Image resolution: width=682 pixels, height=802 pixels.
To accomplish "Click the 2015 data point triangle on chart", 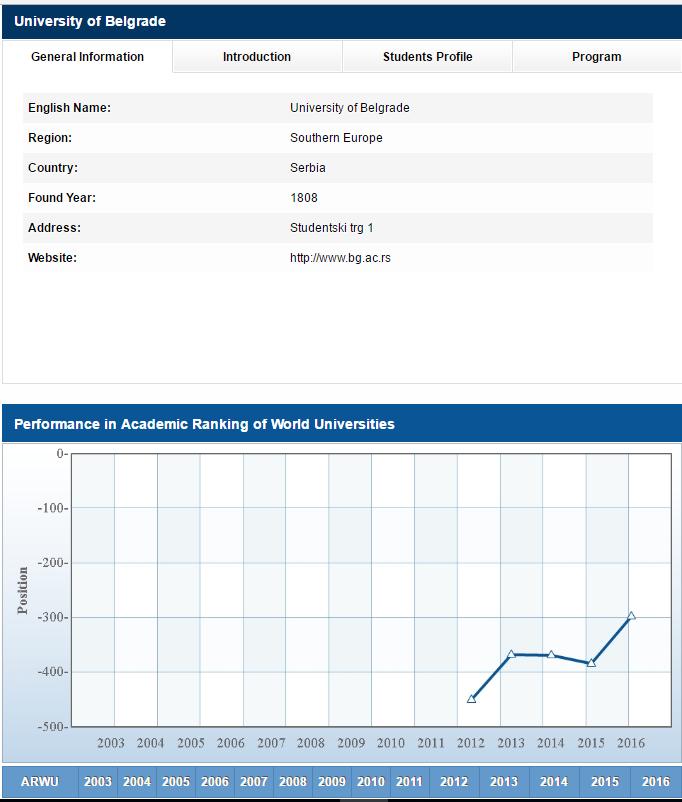I will tap(591, 663).
